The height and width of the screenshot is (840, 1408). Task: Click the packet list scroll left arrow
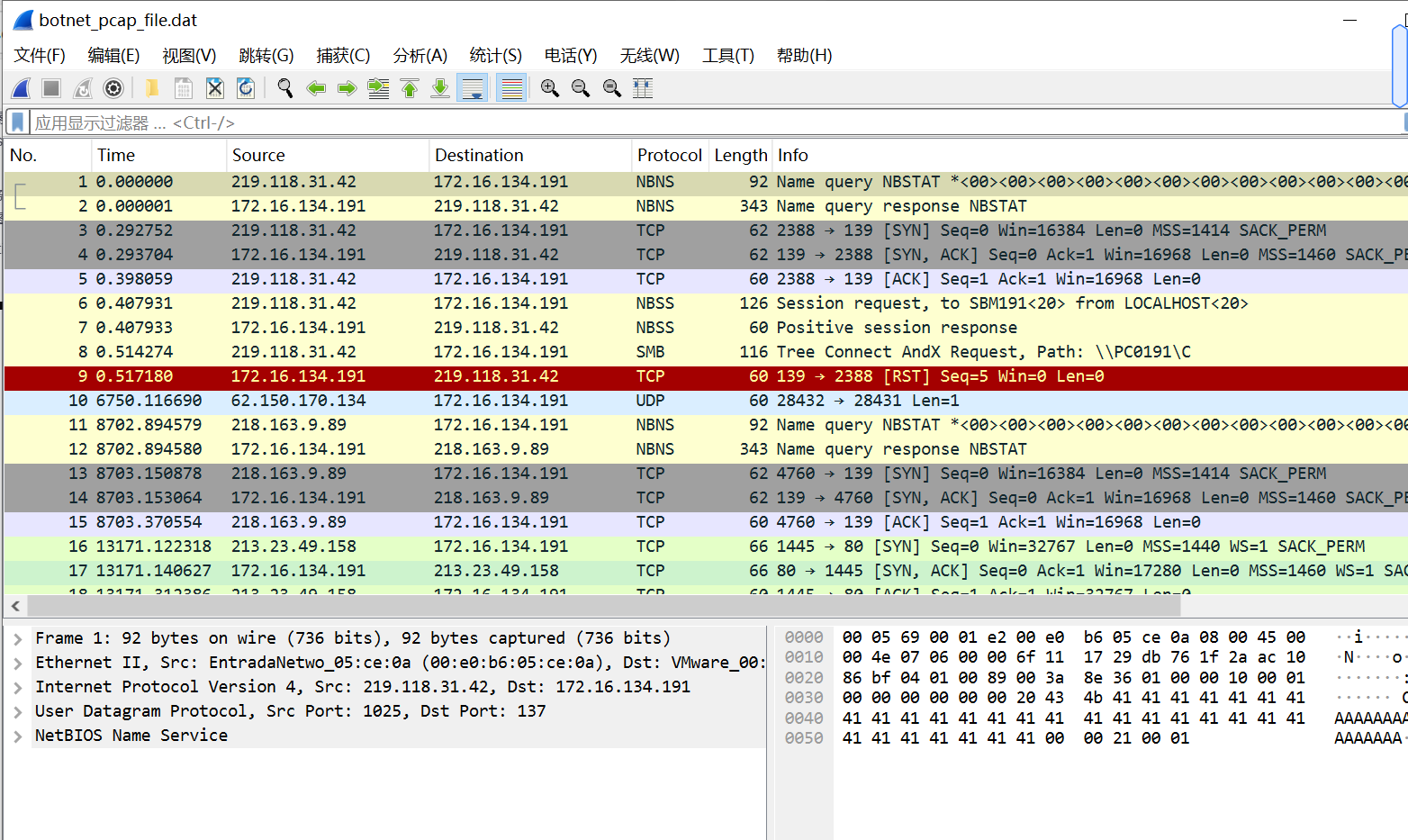point(15,606)
